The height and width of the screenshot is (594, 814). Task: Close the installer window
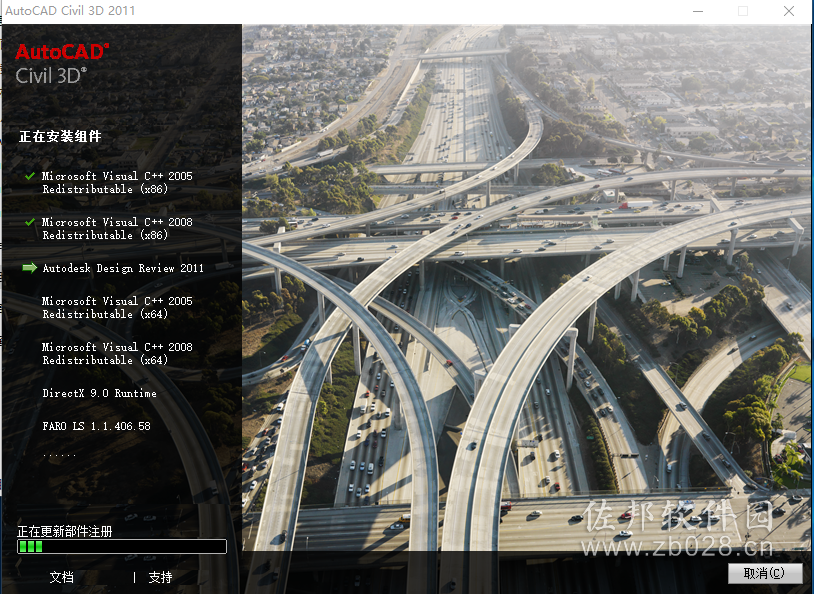click(x=789, y=11)
